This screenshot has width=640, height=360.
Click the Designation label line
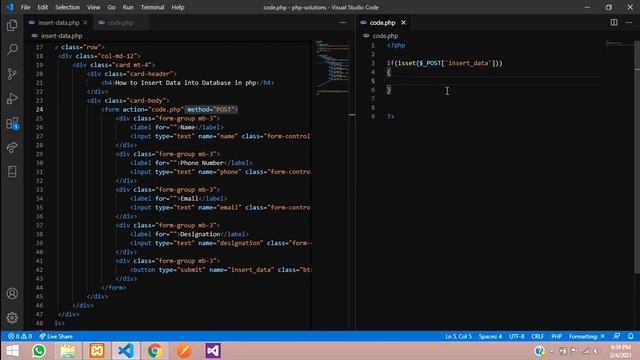(x=189, y=234)
